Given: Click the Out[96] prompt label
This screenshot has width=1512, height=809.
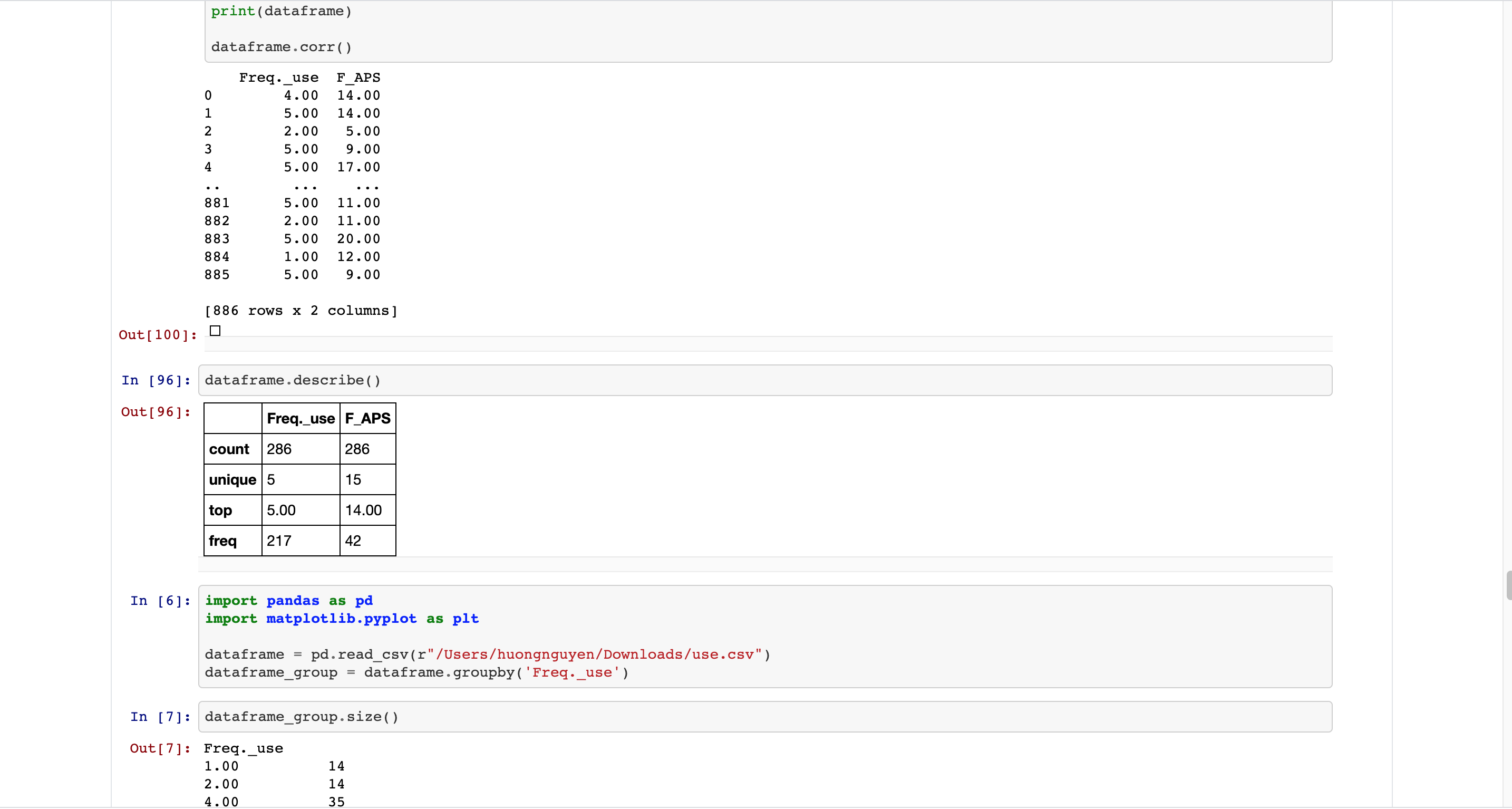Looking at the screenshot, I should pos(156,411).
